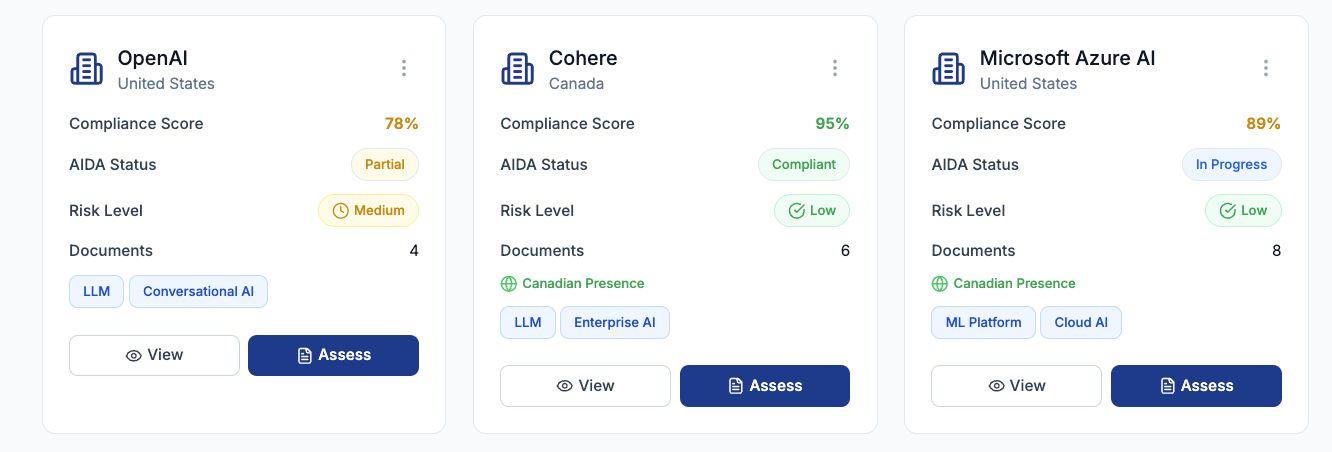Open the OpenAI card options menu
The width and height of the screenshot is (1332, 452).
(404, 68)
